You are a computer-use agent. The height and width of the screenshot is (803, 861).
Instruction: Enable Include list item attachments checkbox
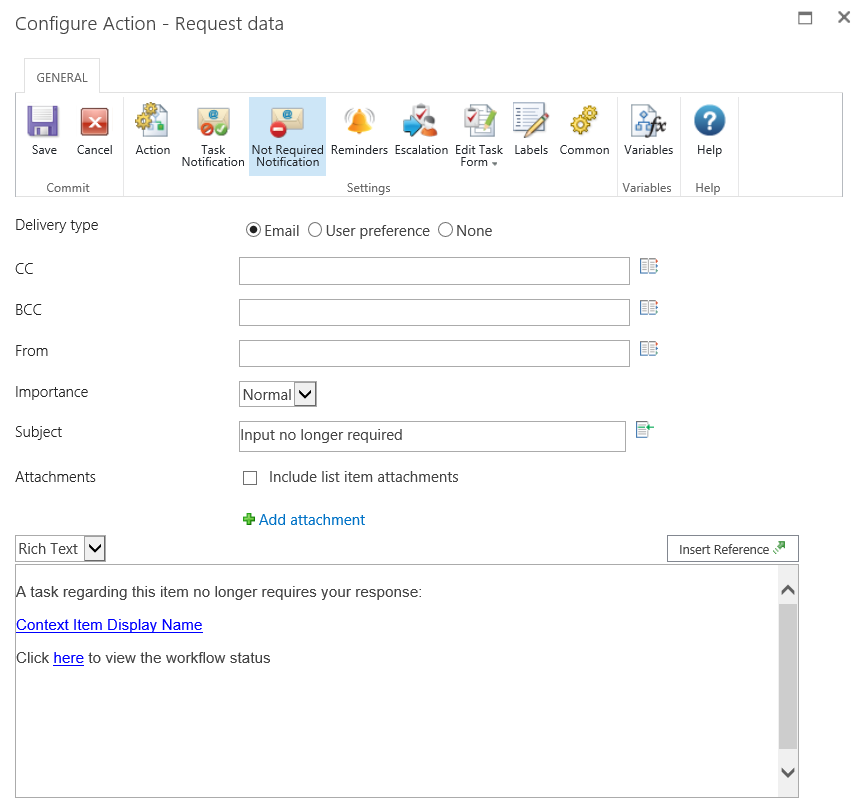coord(250,478)
